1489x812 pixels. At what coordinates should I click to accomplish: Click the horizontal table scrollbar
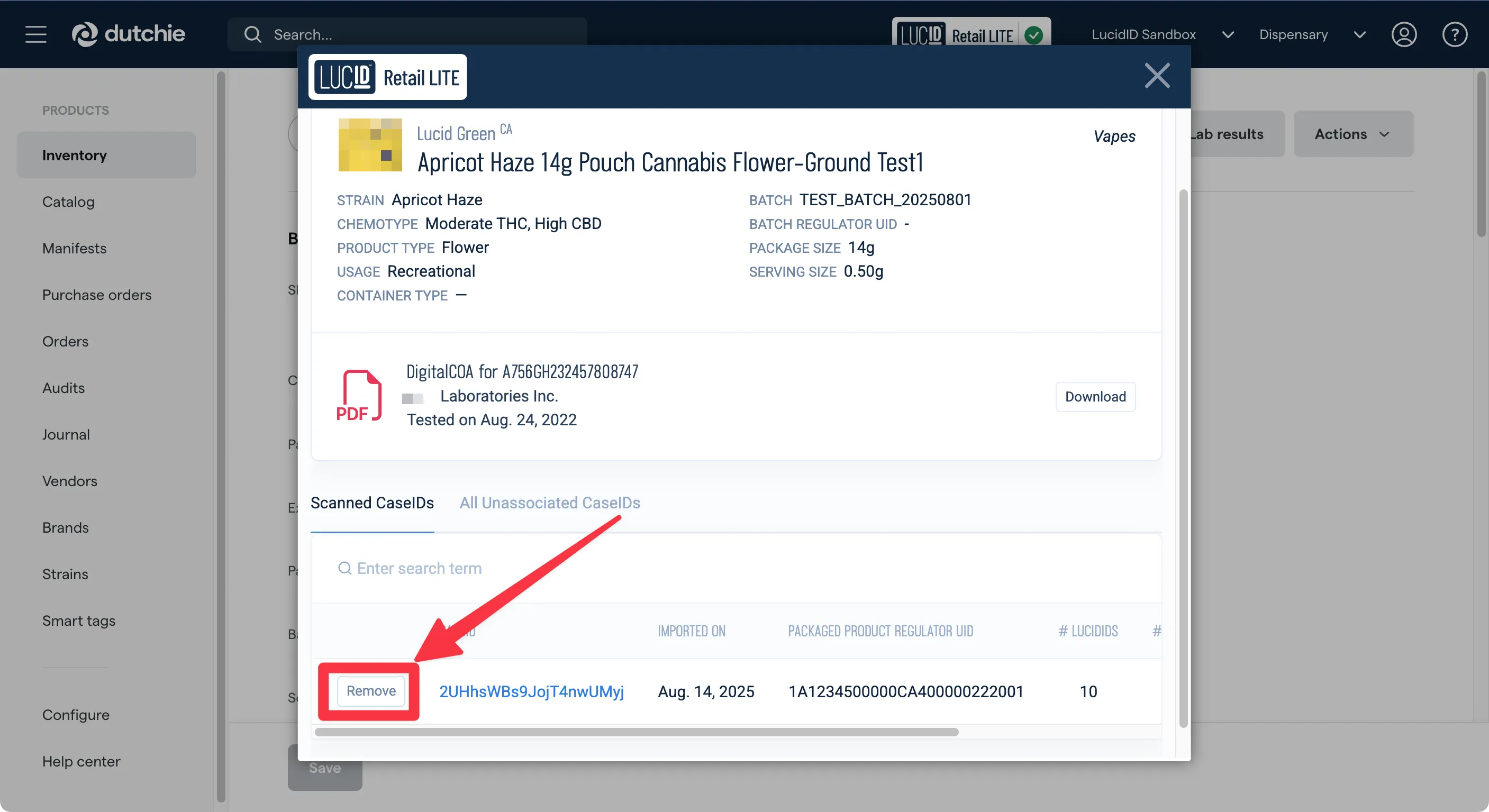[636, 732]
